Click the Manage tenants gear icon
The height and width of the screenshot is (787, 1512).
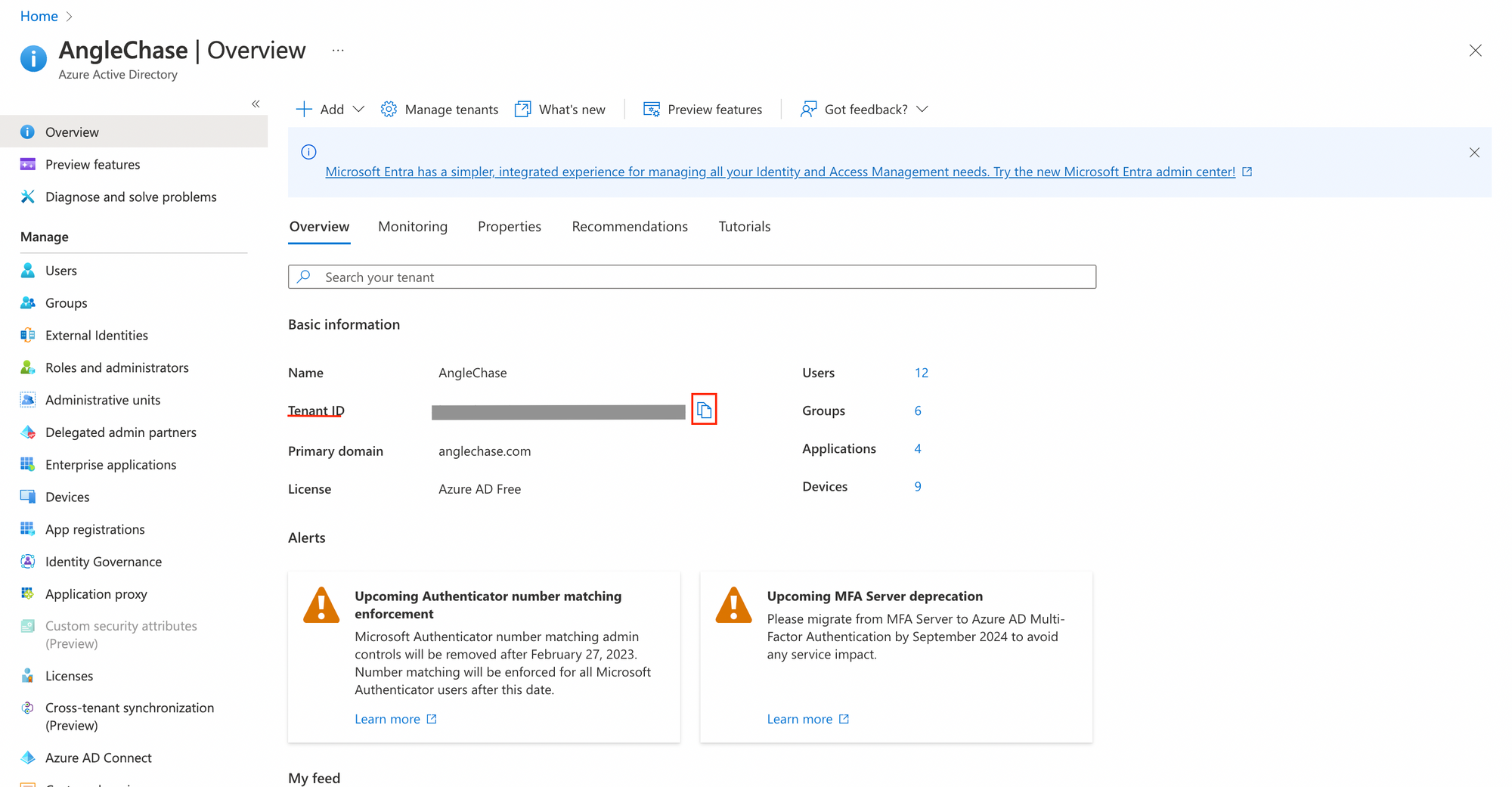389,110
